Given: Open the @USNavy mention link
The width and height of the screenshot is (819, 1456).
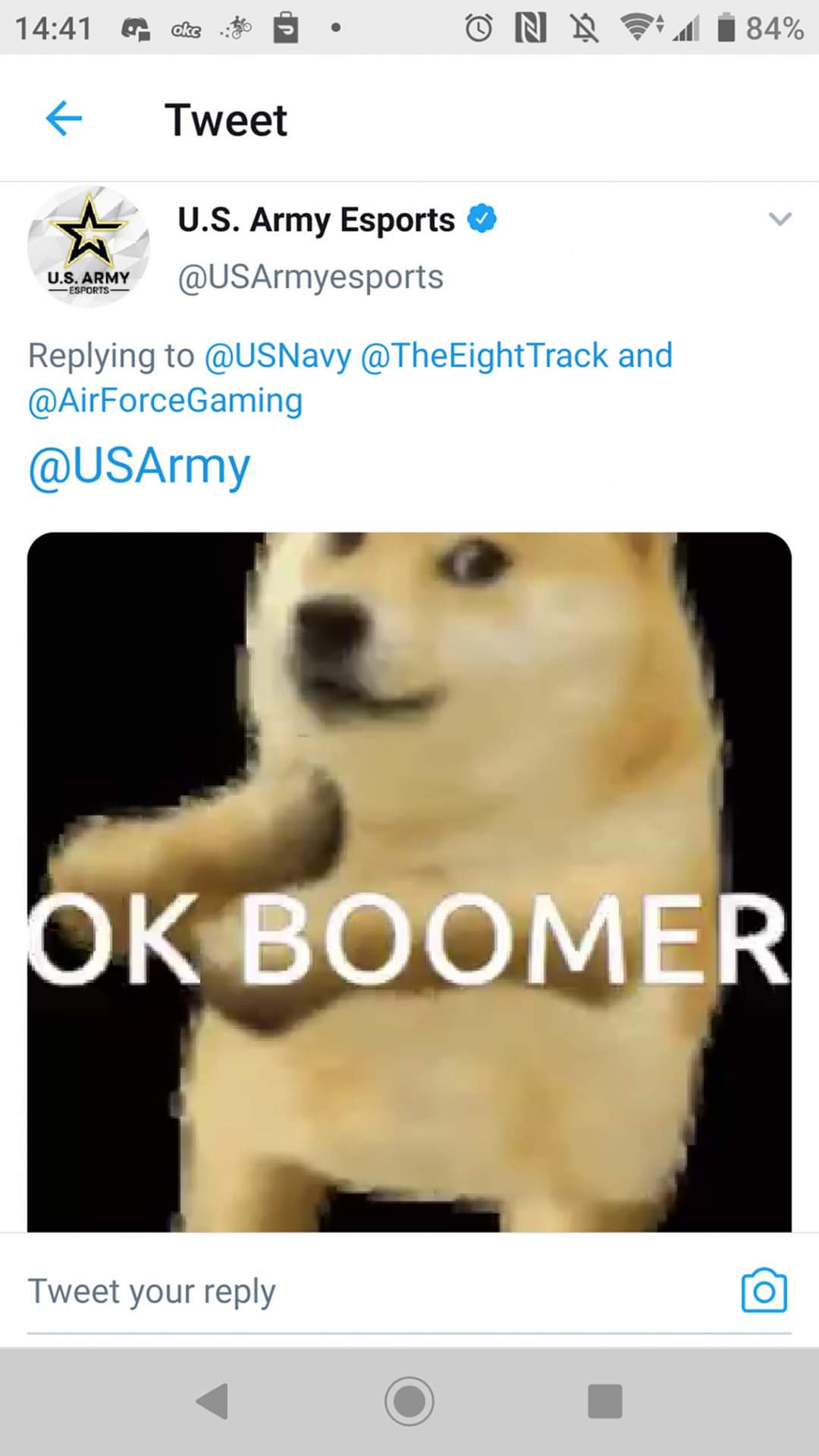Looking at the screenshot, I should pyautogui.click(x=278, y=356).
